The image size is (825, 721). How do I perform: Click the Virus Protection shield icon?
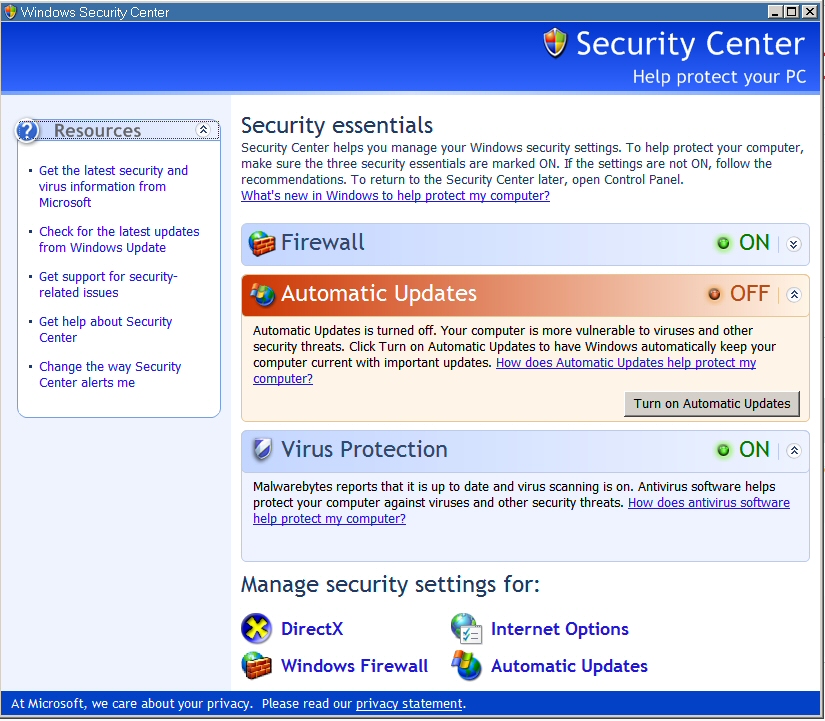tap(262, 449)
